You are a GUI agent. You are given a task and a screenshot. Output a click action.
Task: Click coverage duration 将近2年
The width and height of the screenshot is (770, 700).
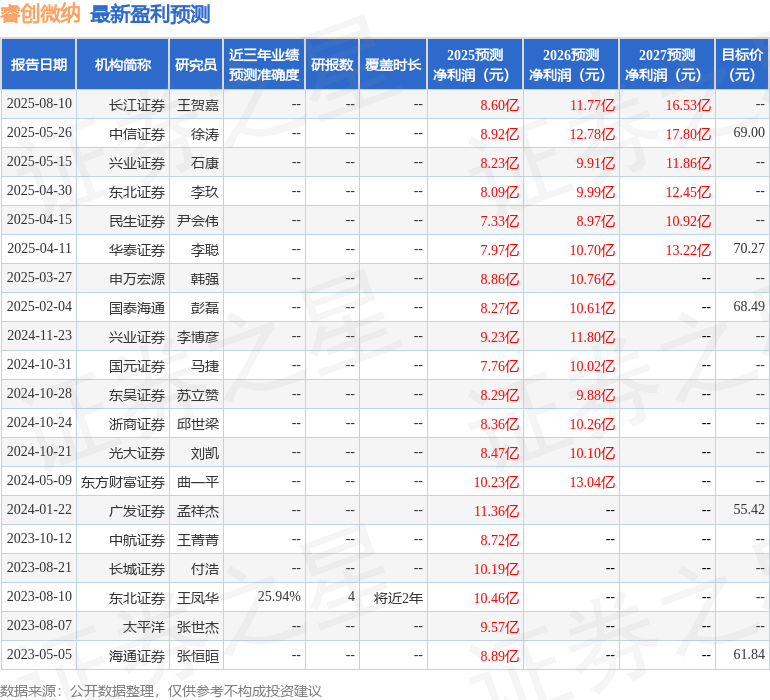(398, 598)
